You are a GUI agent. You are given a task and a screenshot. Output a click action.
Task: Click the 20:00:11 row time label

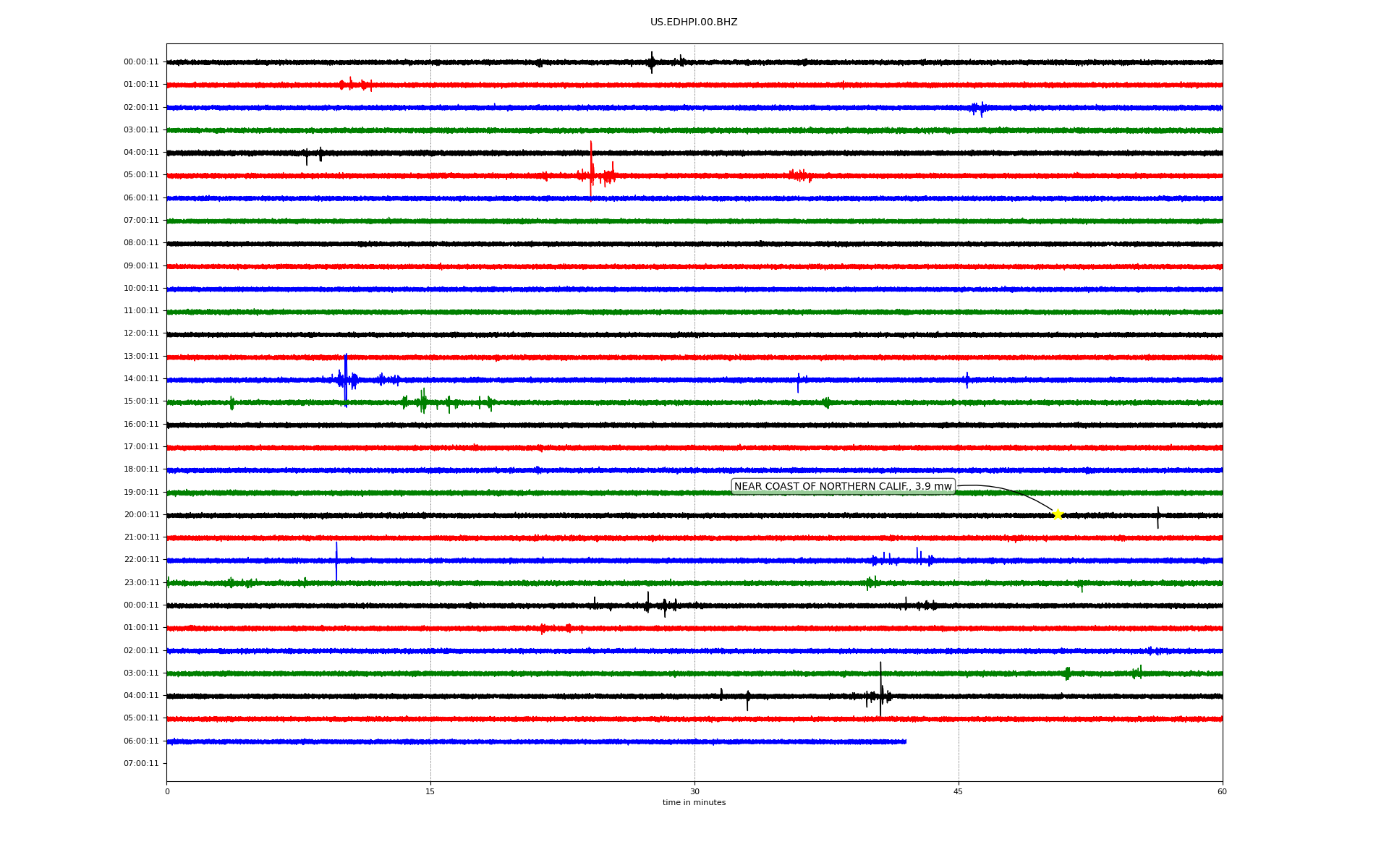(141, 515)
